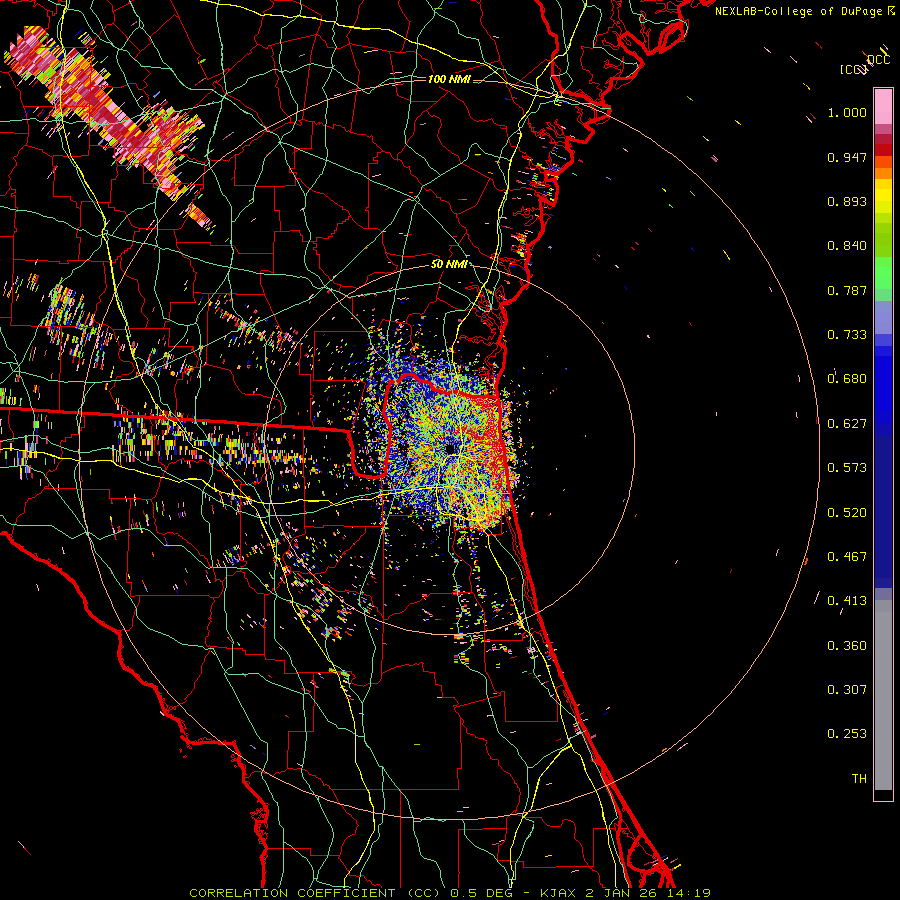Click the 0.253 legend value
This screenshot has height=900, width=900.
[x=847, y=734]
